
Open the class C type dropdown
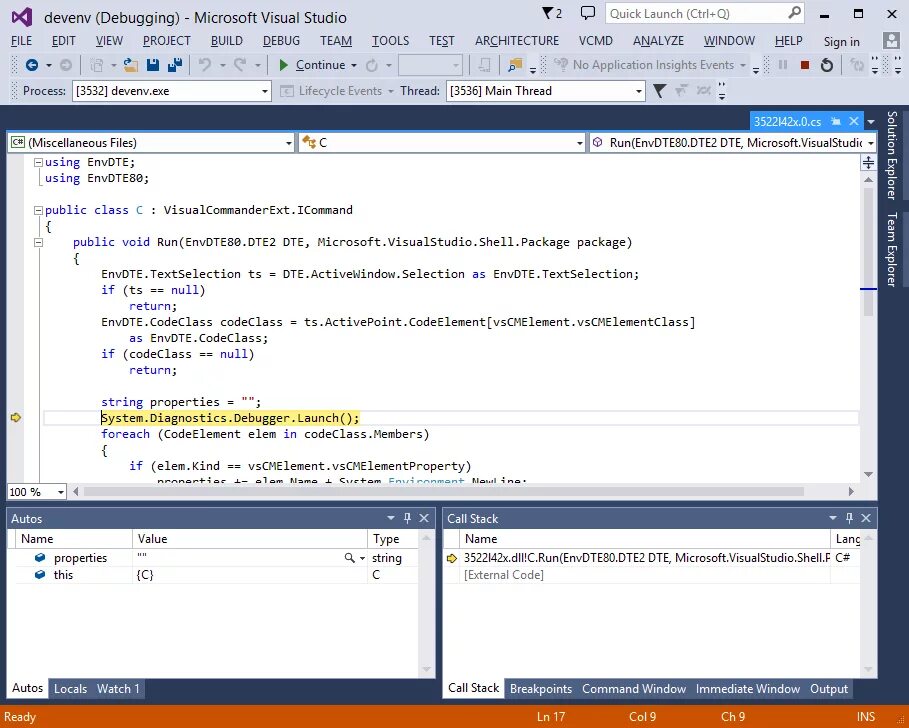click(579, 143)
